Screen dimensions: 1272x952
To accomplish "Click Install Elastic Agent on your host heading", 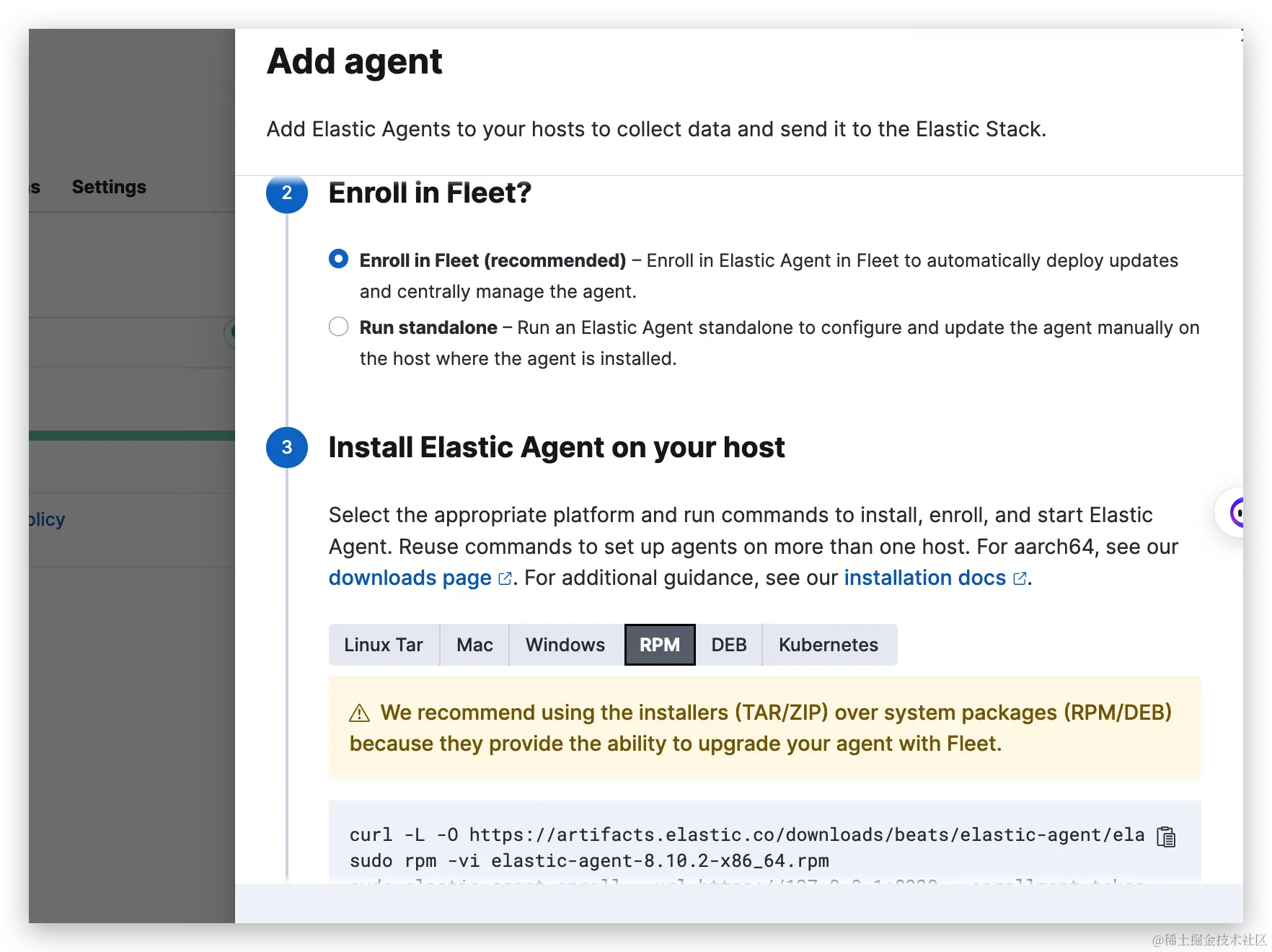I will (x=557, y=448).
